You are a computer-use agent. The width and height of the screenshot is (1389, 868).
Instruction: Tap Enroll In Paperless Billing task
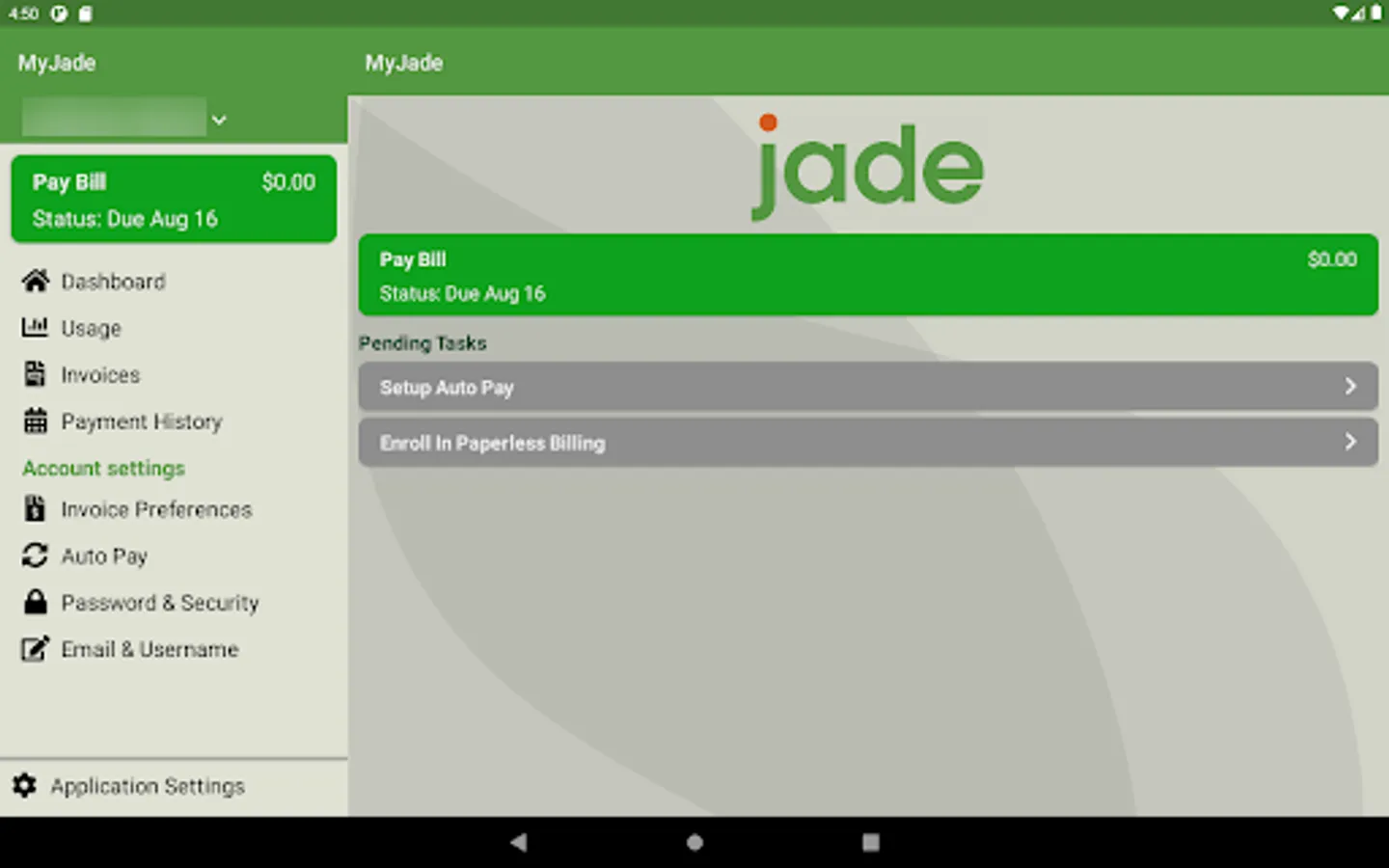[x=868, y=443]
